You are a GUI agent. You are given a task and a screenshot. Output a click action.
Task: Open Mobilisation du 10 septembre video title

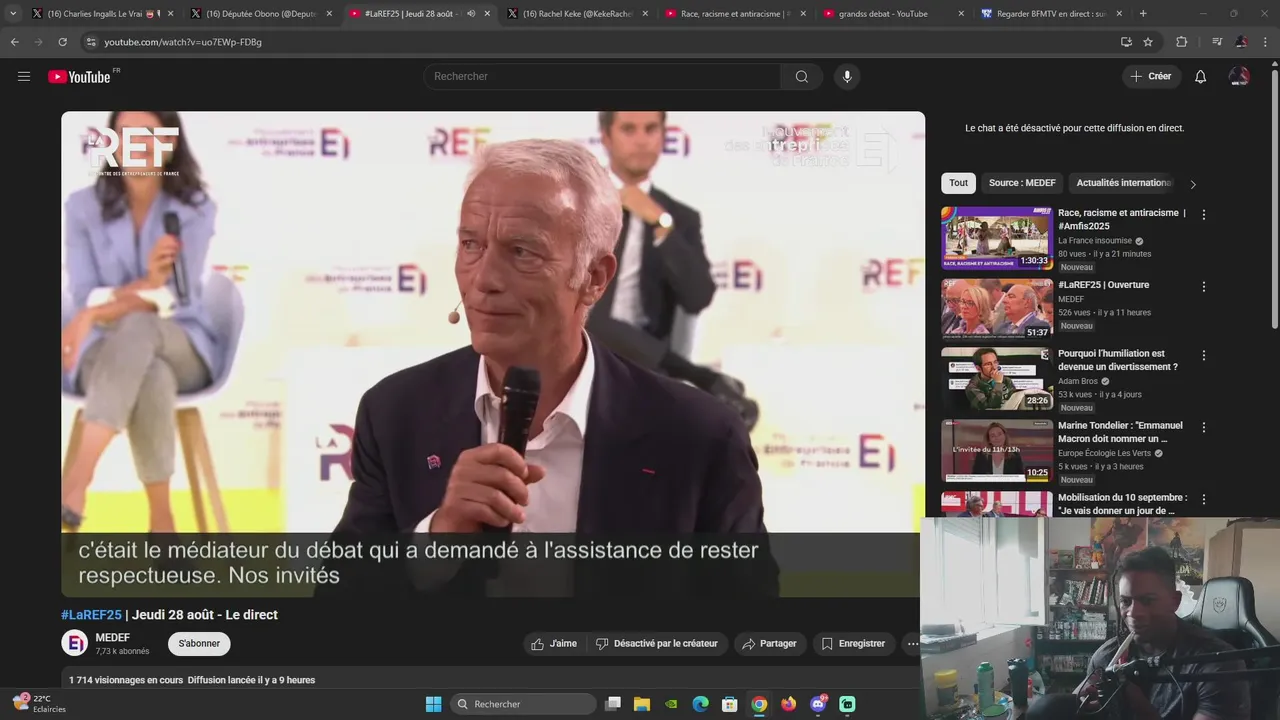tap(1123, 504)
